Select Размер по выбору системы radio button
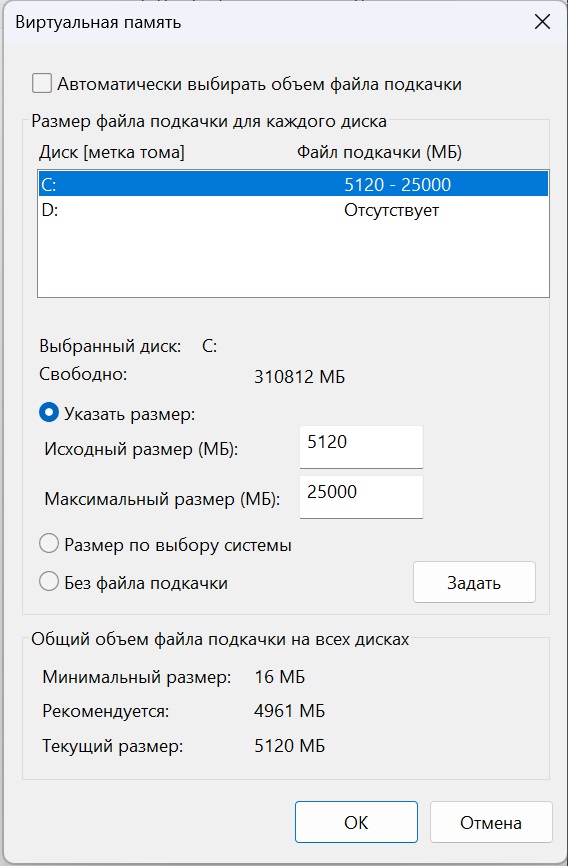Image resolution: width=568 pixels, height=866 pixels. pos(49,544)
